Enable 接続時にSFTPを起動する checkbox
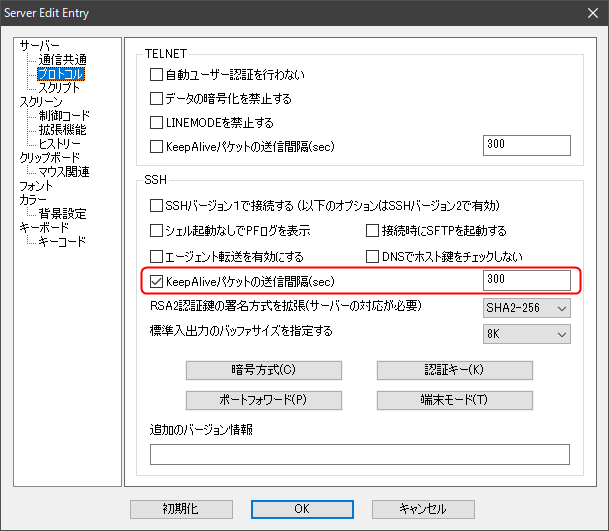 372,231
